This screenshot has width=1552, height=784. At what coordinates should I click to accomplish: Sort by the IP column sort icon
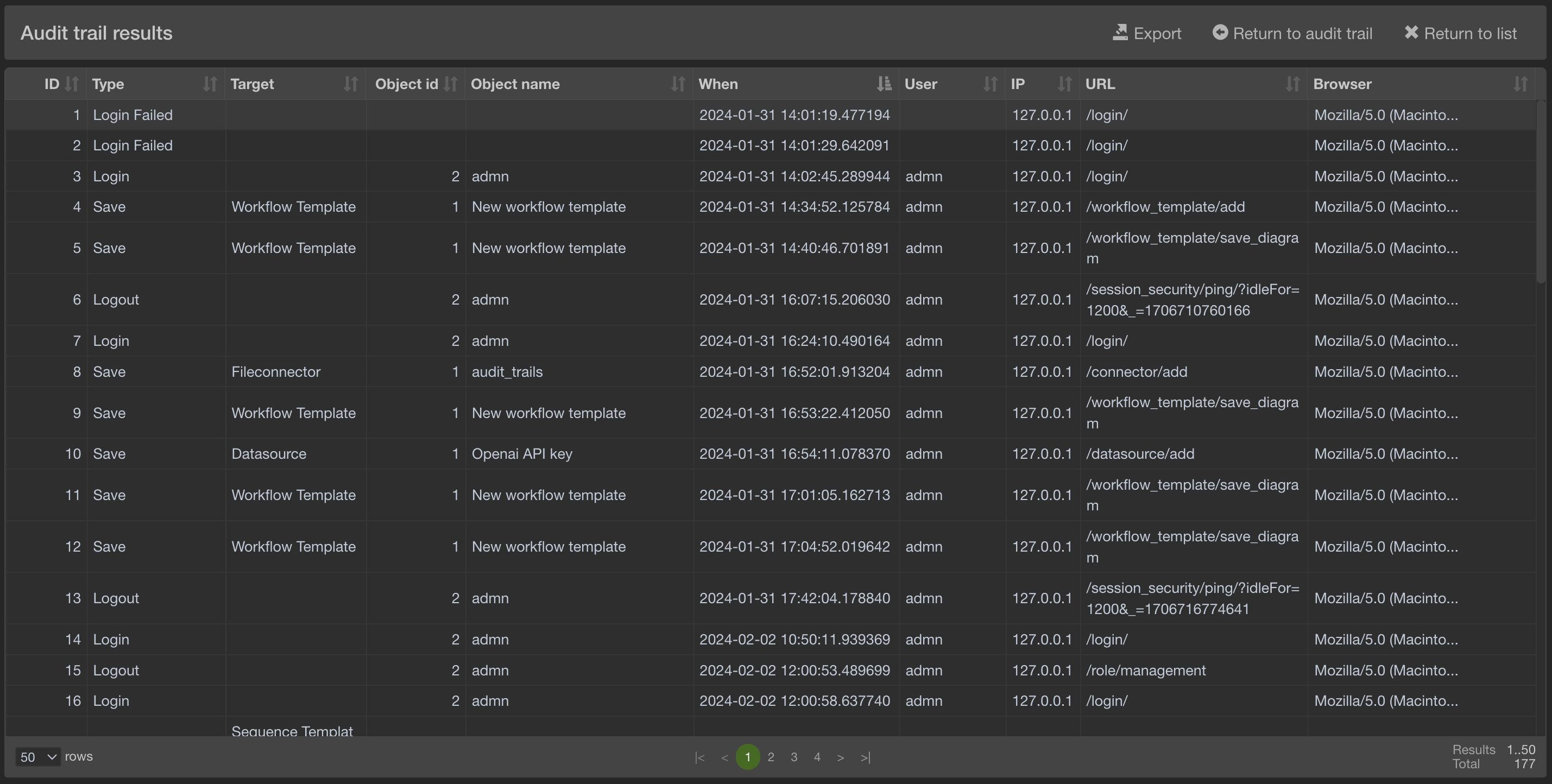pos(1065,84)
